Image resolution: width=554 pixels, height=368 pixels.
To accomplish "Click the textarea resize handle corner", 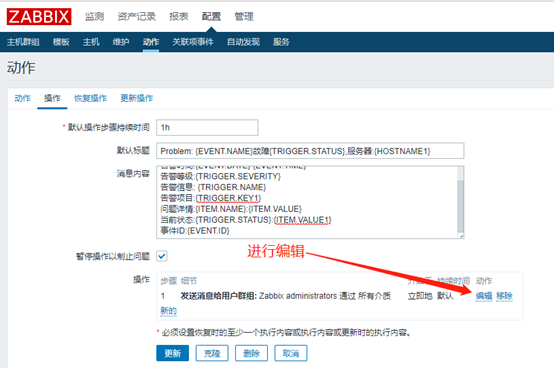I will click(461, 236).
